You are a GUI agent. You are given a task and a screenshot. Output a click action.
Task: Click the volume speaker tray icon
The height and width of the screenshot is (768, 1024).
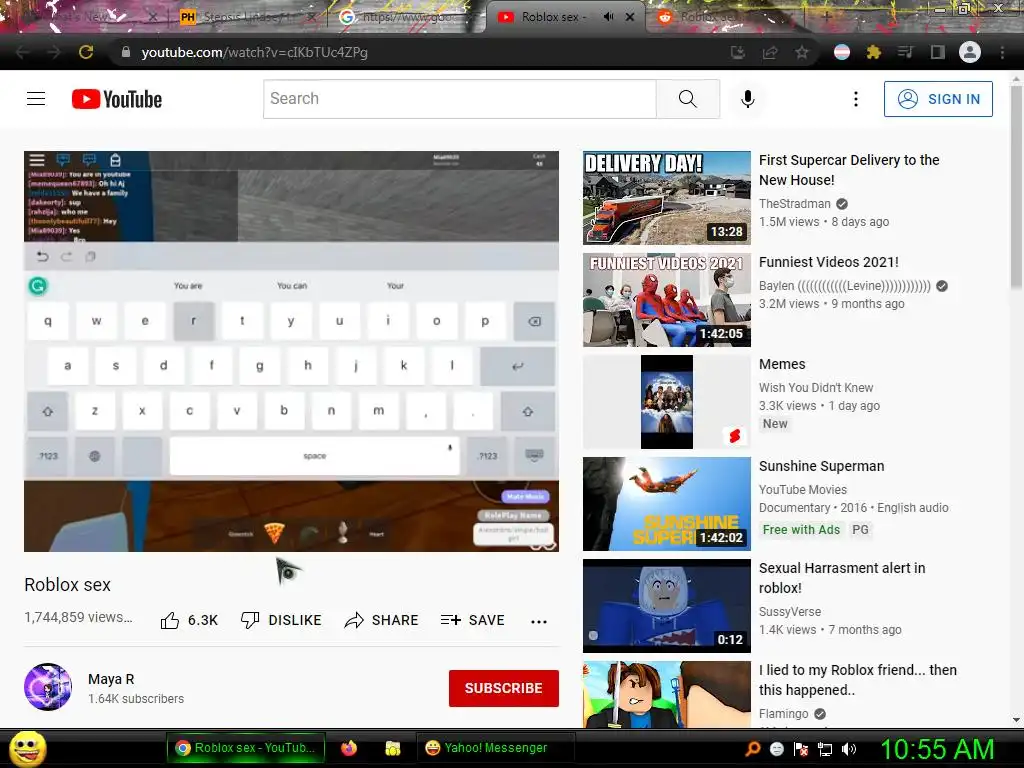click(x=849, y=749)
